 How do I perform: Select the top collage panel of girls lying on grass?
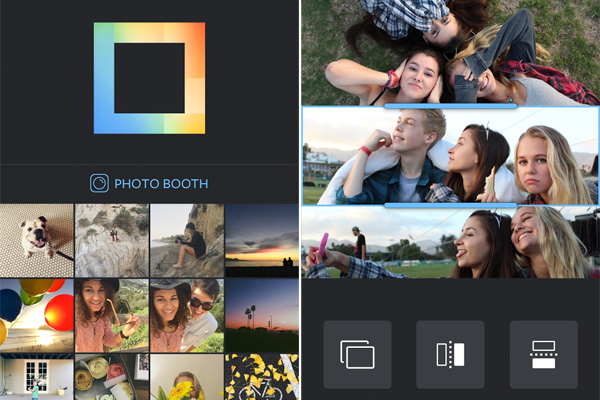pyautogui.click(x=450, y=52)
